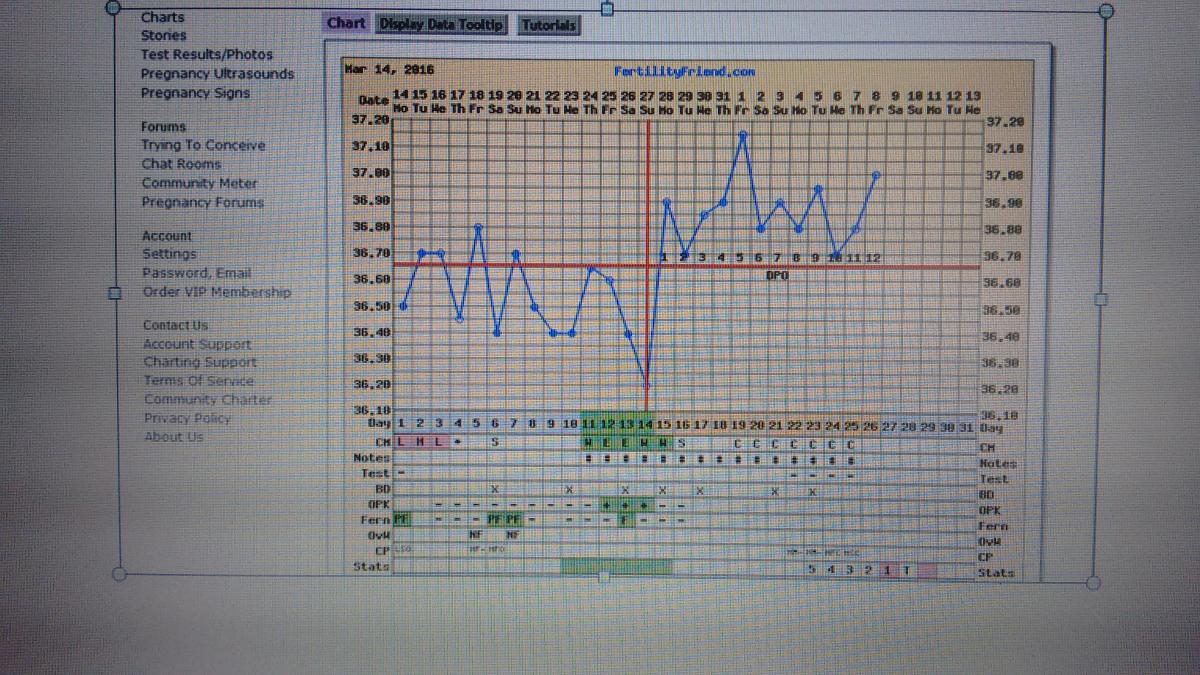Screen dimensions: 1200x675
Task: Go to Pregnancy Ultrasounds in the sidebar
Action: [x=217, y=74]
